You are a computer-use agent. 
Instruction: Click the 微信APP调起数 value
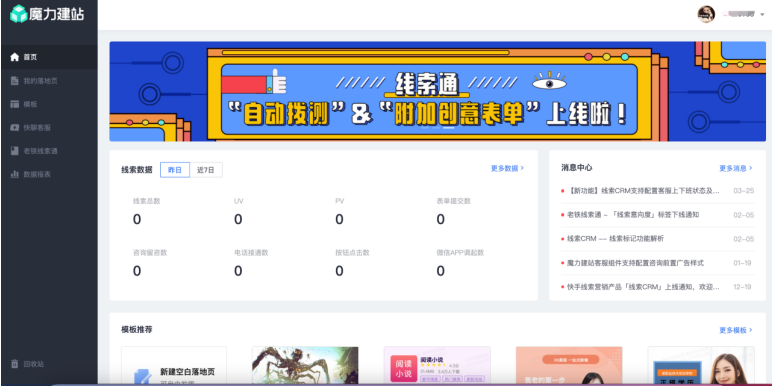440,271
